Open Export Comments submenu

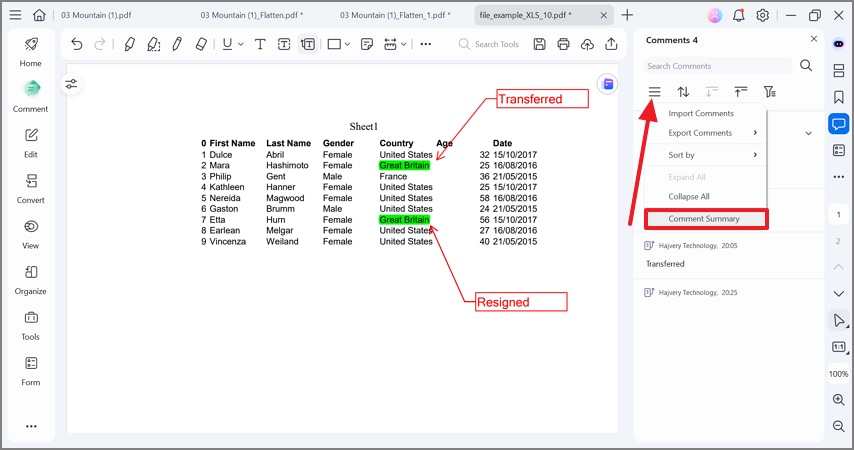point(706,133)
